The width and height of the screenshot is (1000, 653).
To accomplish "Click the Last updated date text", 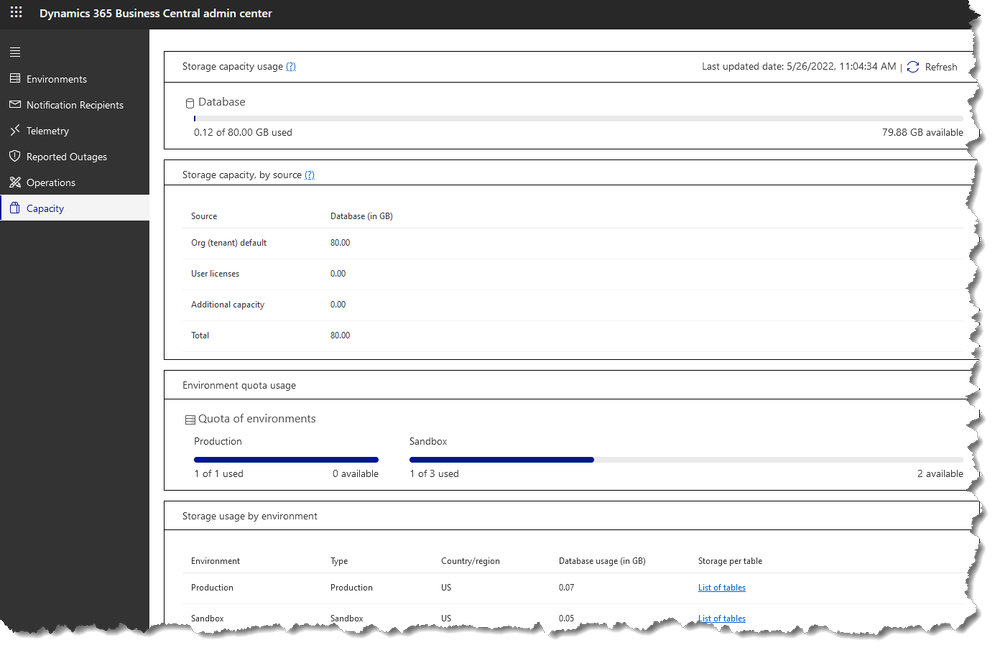I will click(x=798, y=66).
